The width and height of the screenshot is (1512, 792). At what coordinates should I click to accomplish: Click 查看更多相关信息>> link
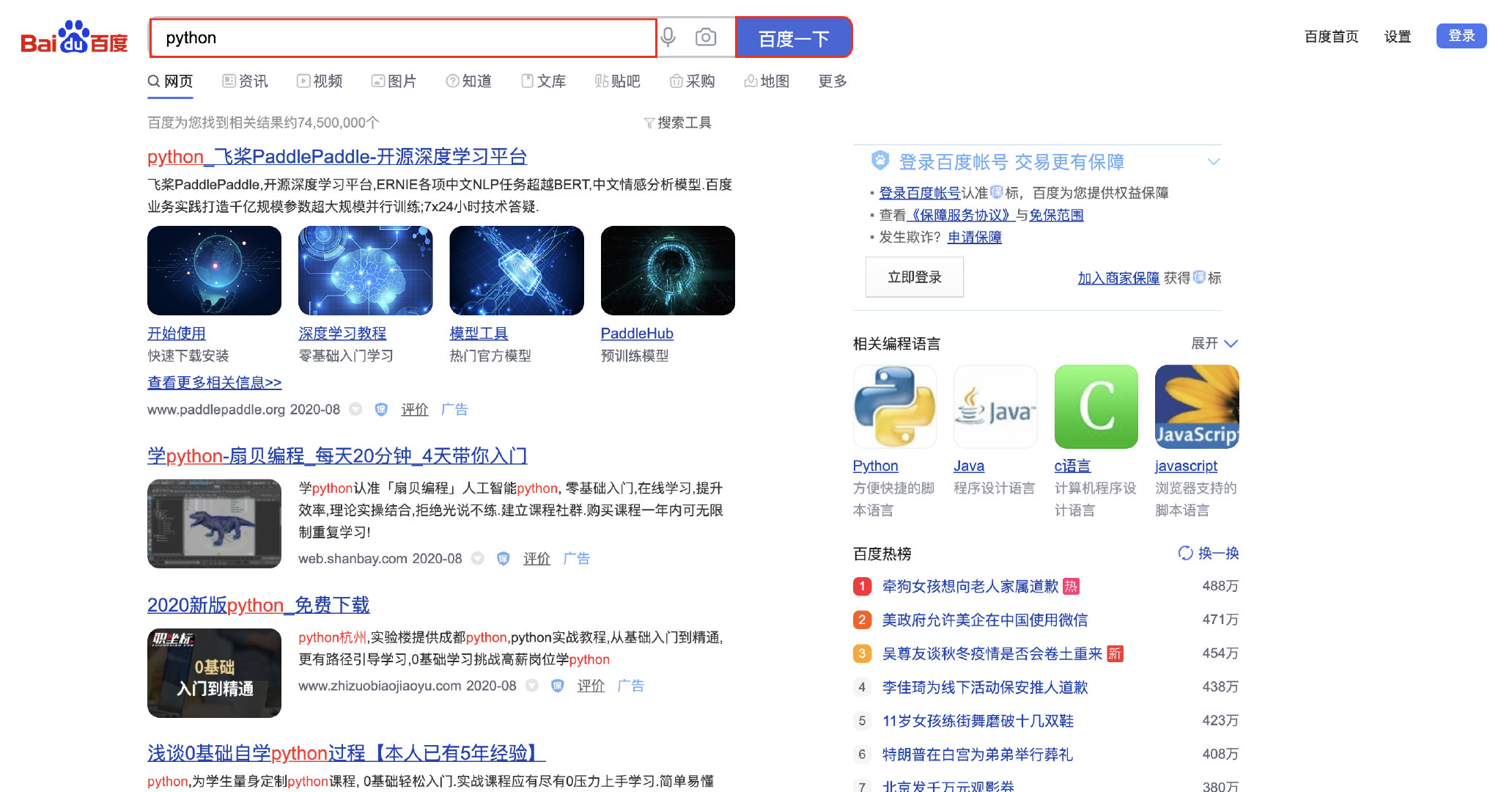[x=214, y=383]
